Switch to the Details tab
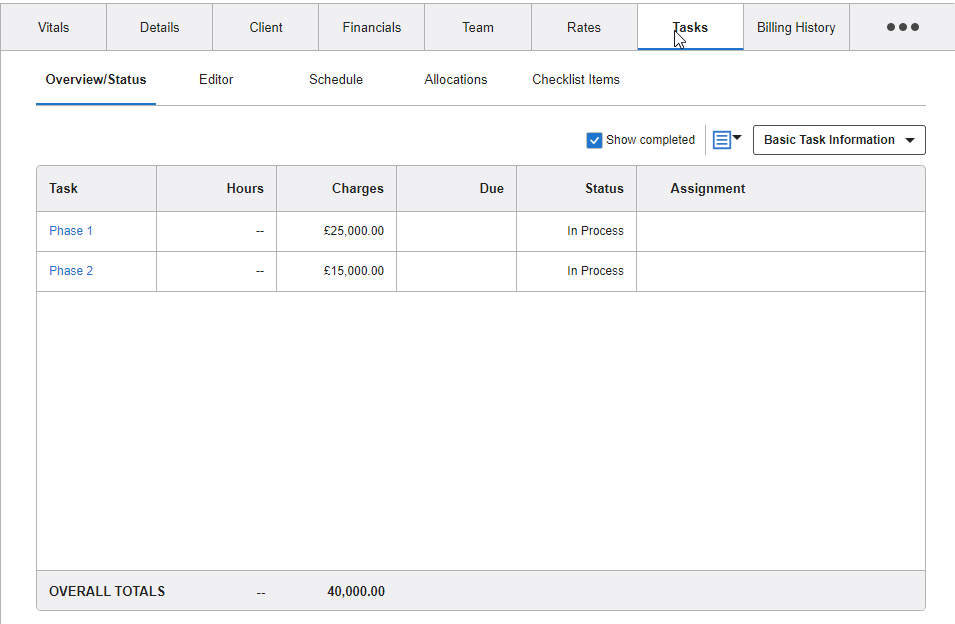955x624 pixels. coord(160,27)
